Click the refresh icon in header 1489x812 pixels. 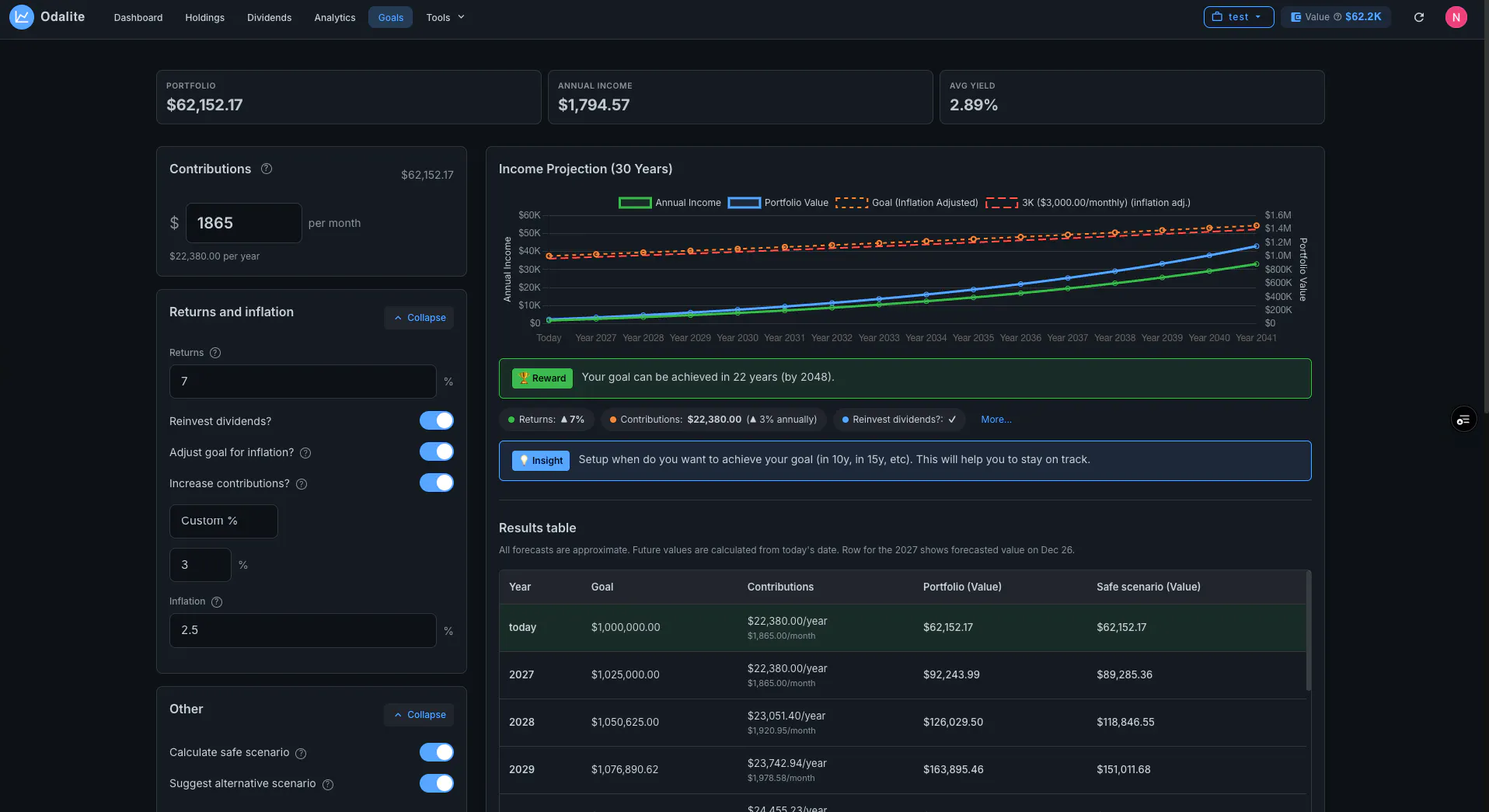tap(1419, 17)
